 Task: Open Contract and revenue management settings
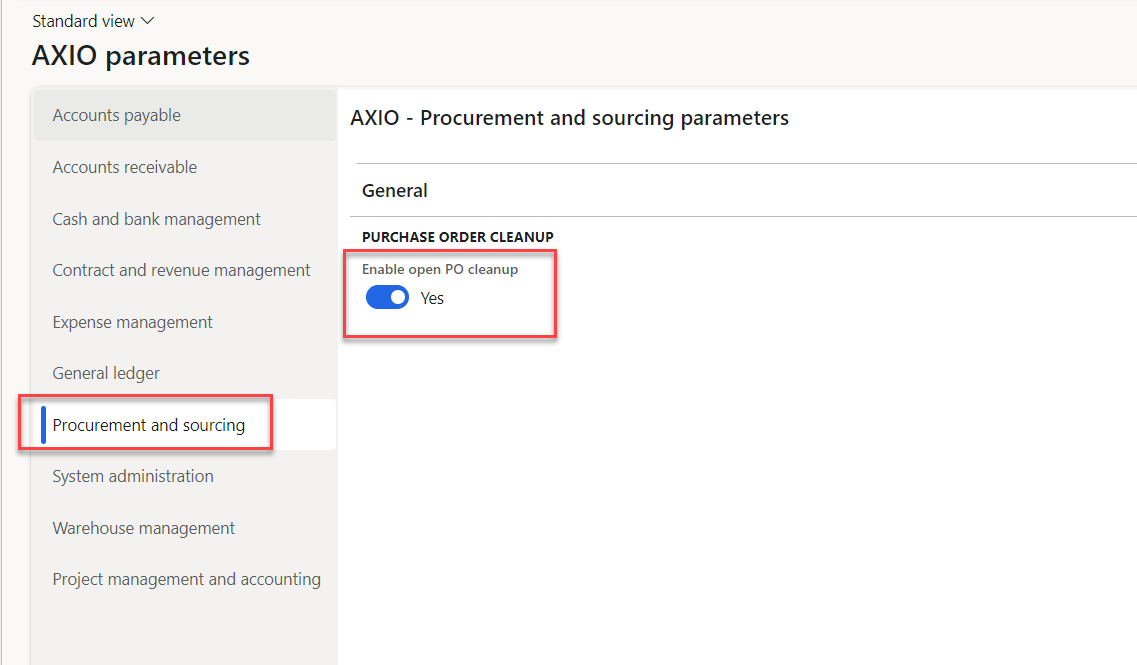point(181,270)
